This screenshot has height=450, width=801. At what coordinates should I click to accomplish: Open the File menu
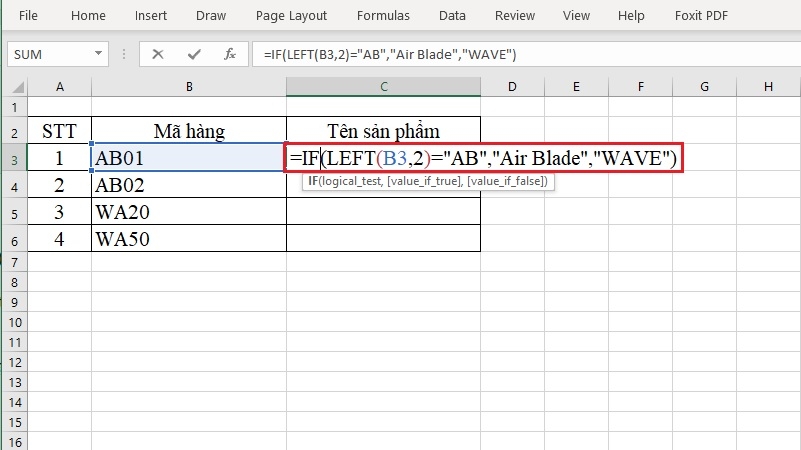[28, 16]
